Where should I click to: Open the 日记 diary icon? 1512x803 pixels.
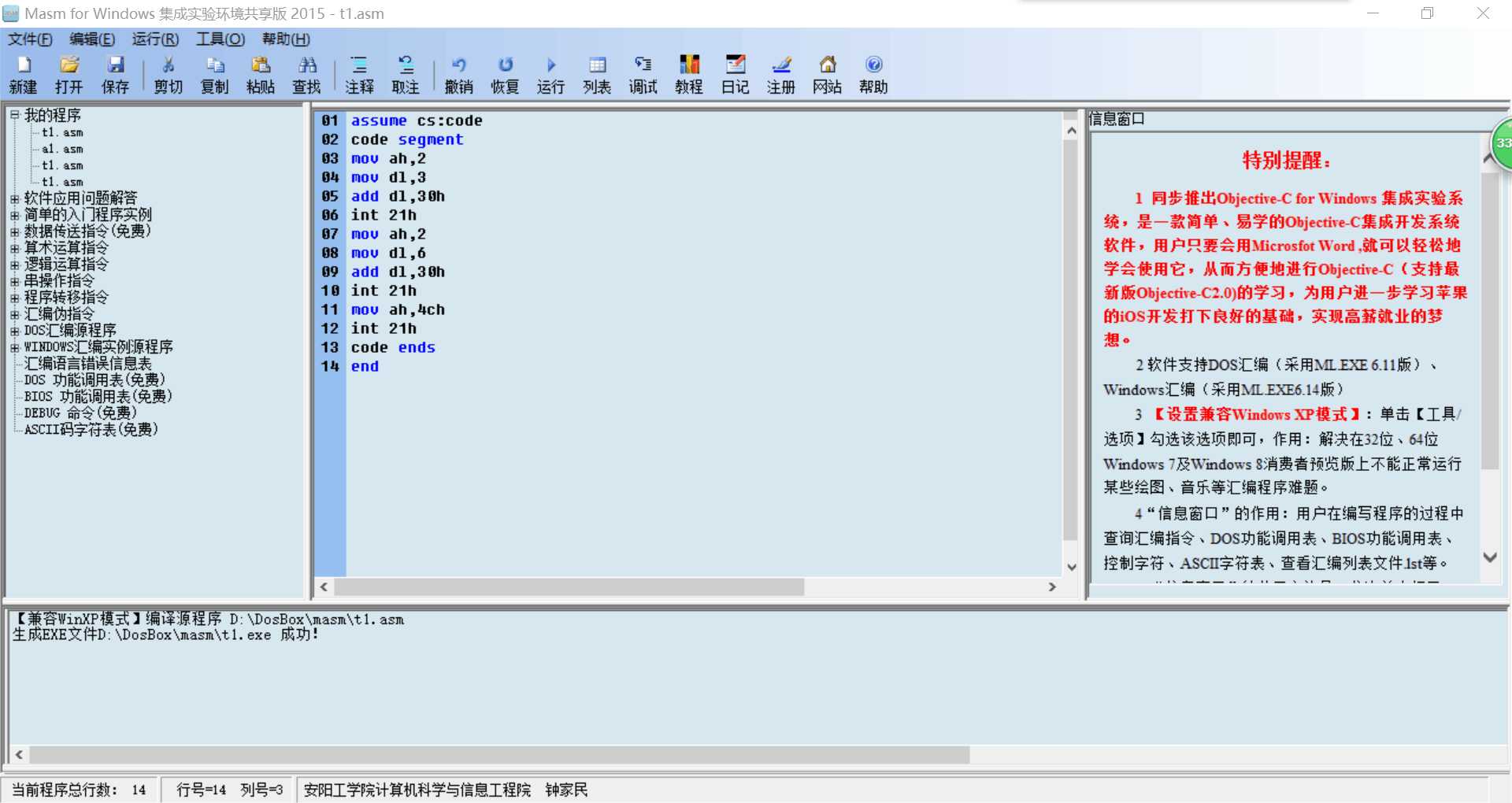pyautogui.click(x=736, y=75)
